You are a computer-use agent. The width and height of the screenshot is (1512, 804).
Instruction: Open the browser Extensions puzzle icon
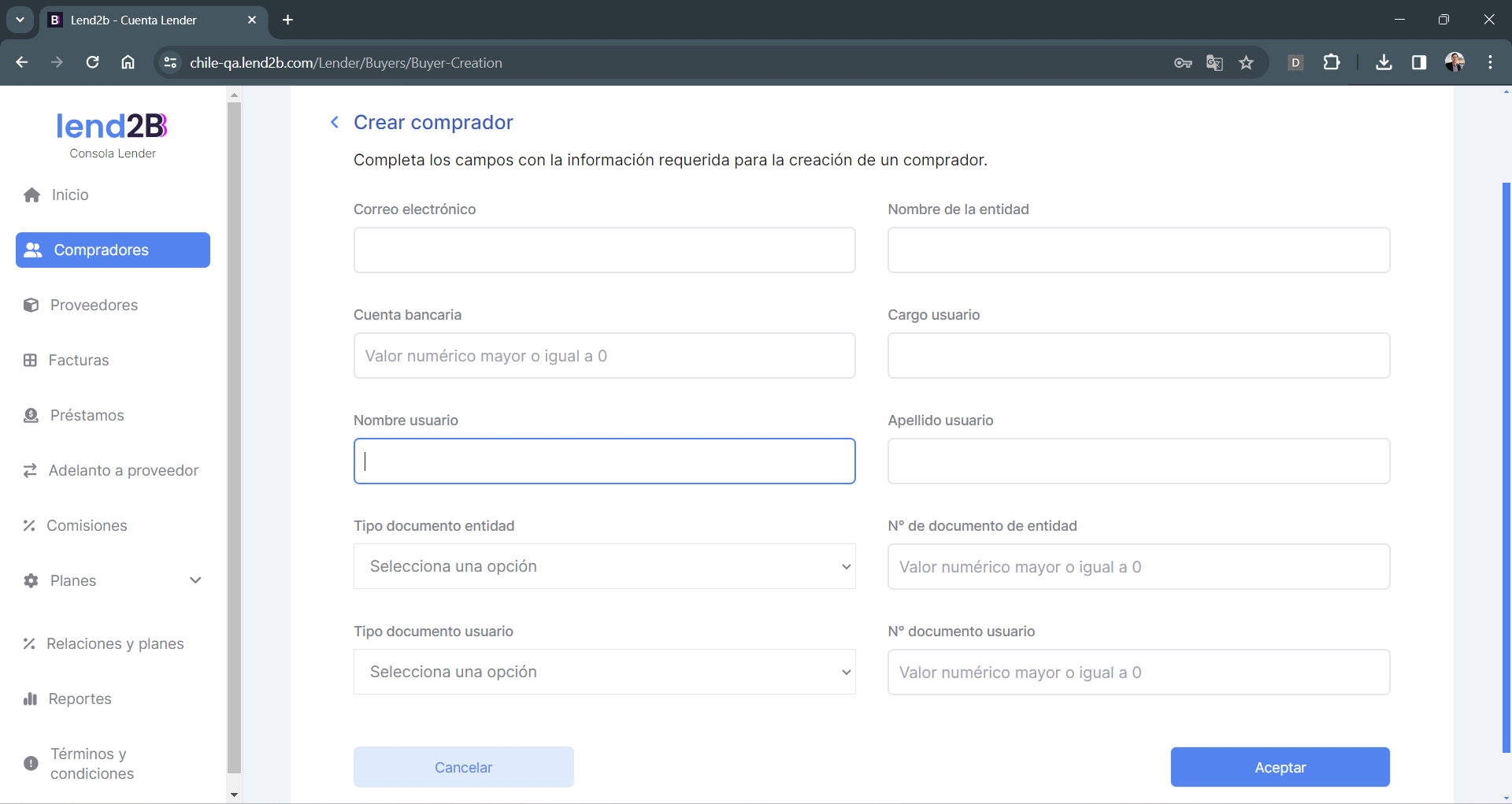coord(1332,63)
